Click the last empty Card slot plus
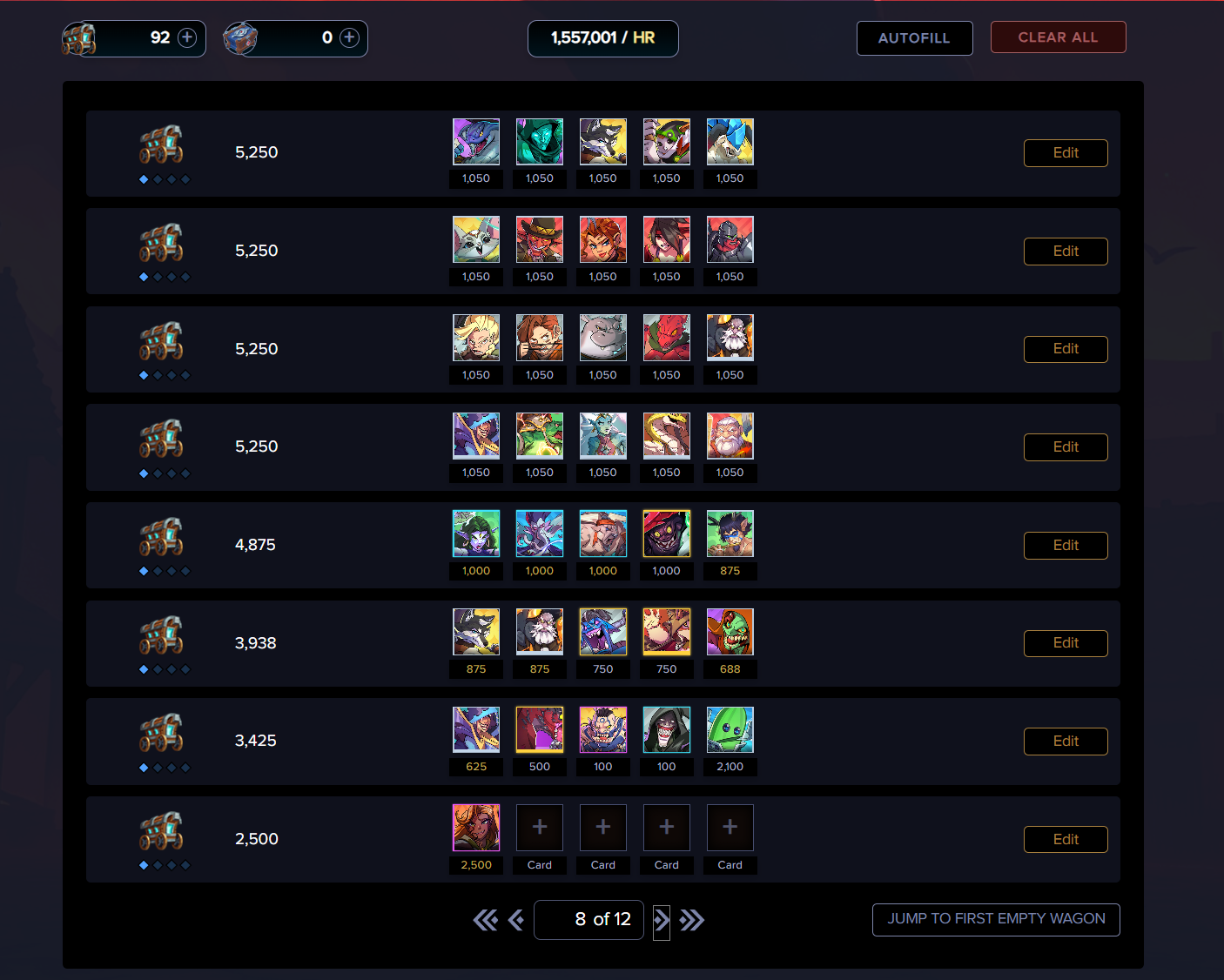Screen dimensions: 1224x980 (730, 828)
